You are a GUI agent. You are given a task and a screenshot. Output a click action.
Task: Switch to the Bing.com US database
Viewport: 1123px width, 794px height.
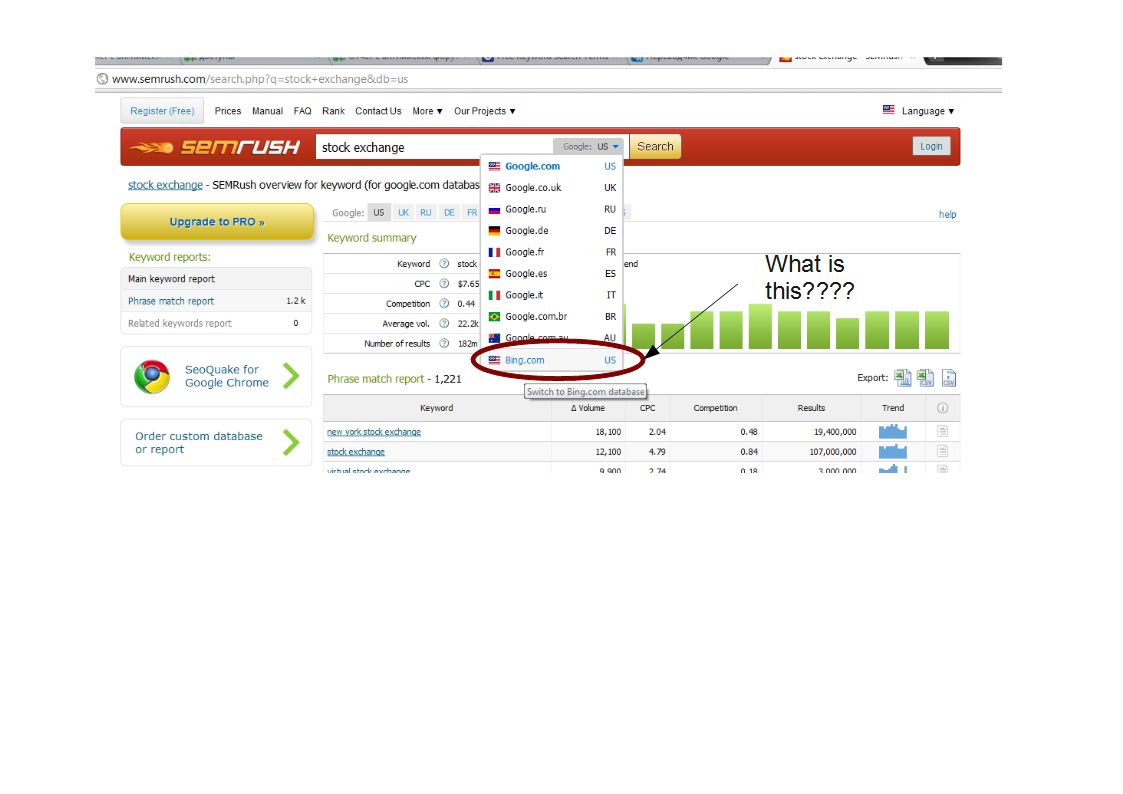pyautogui.click(x=551, y=360)
